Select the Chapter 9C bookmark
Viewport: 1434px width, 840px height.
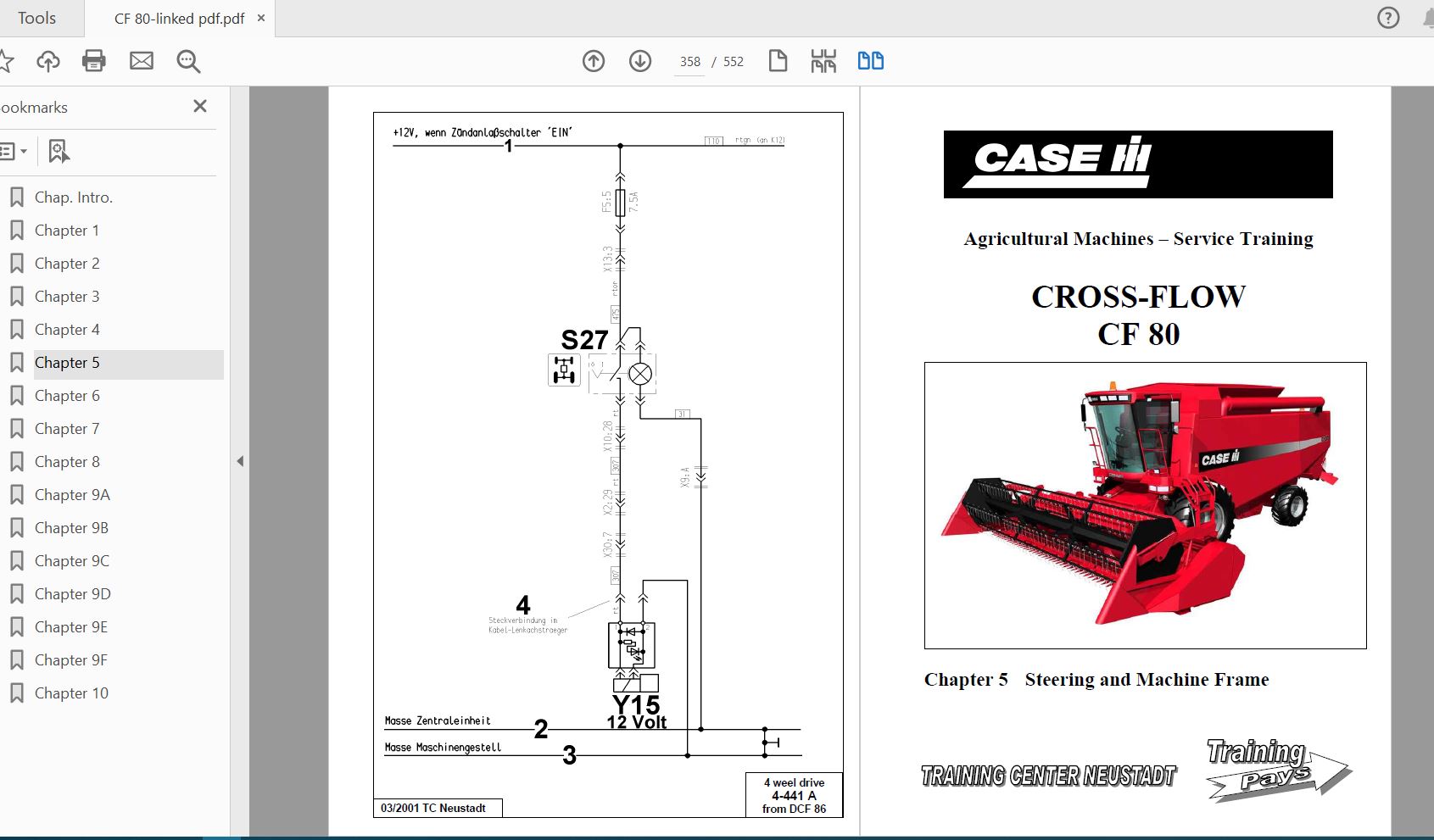pyautogui.click(x=72, y=561)
